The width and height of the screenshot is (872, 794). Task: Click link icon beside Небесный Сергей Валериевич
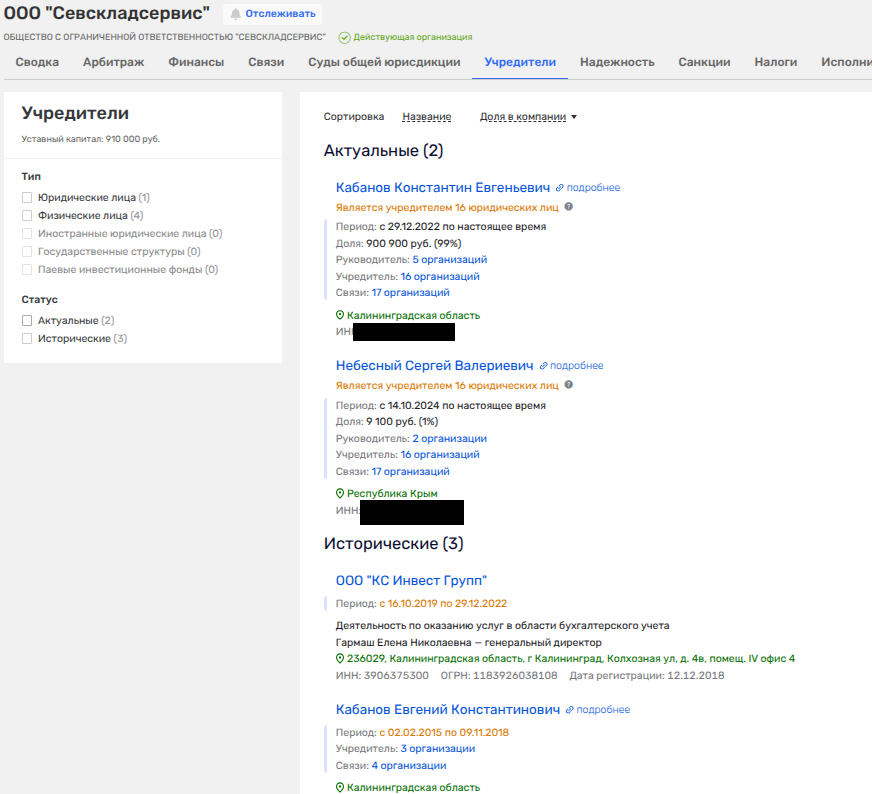coord(543,366)
